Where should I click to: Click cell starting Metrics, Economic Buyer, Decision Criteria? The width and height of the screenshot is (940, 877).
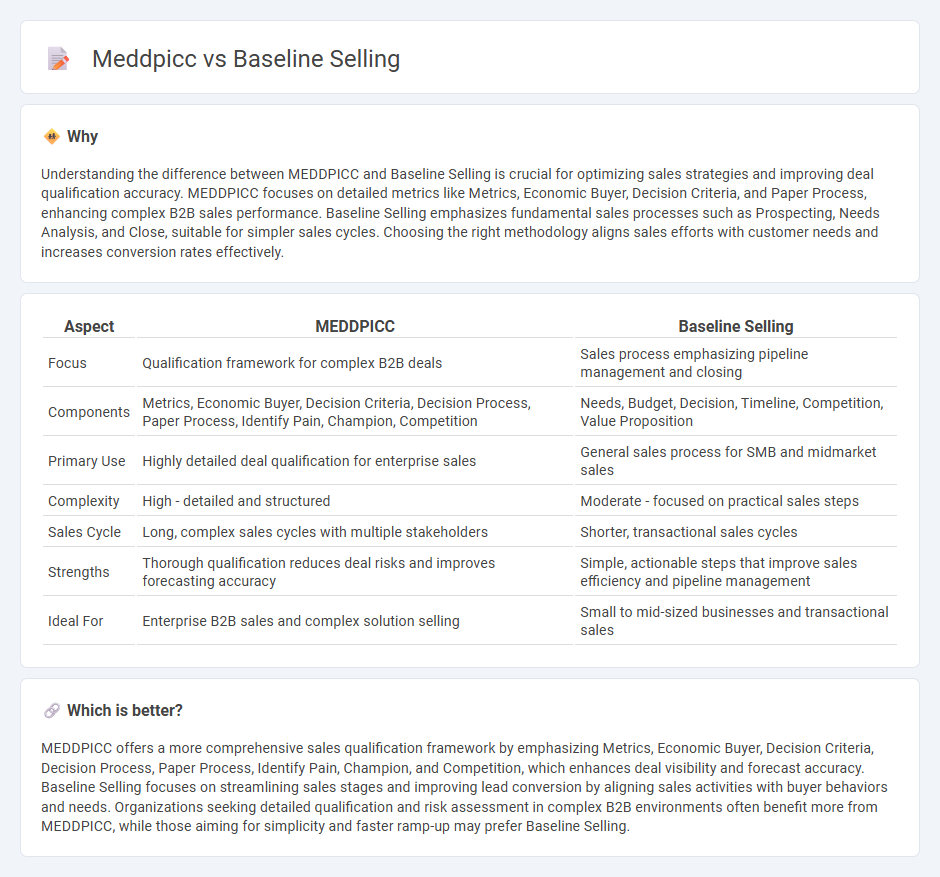[355, 412]
